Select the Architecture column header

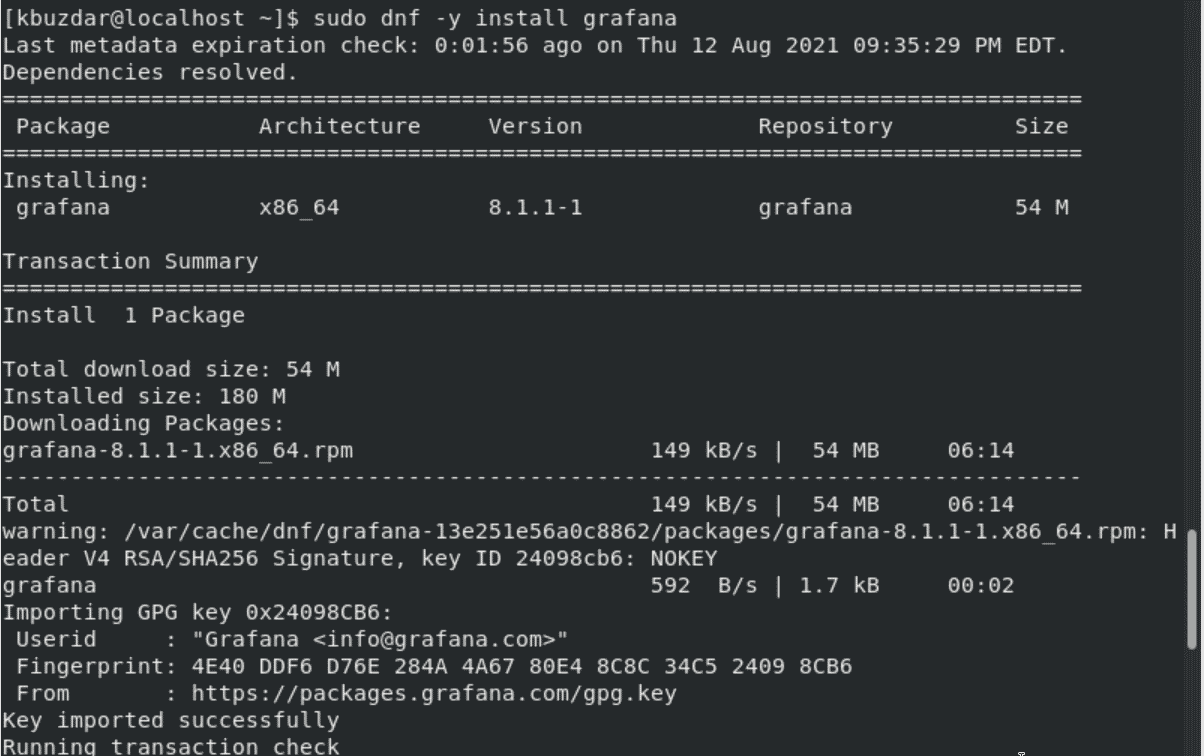340,126
